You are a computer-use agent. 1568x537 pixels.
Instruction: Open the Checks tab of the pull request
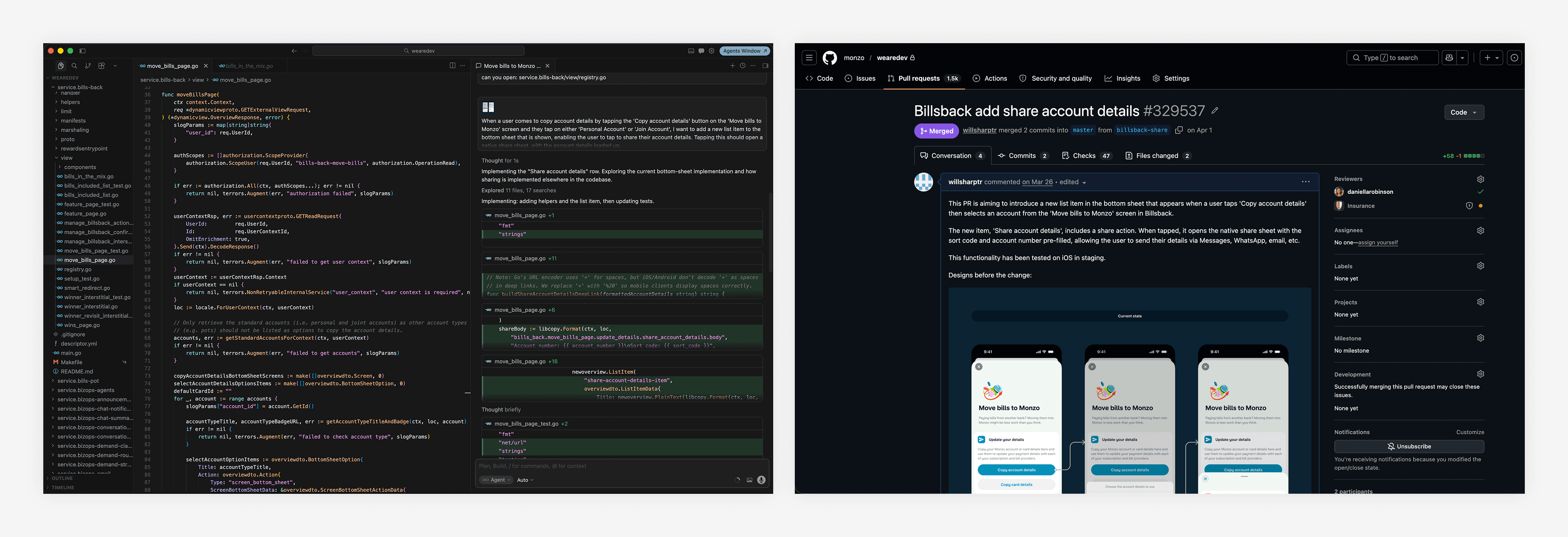(1087, 156)
